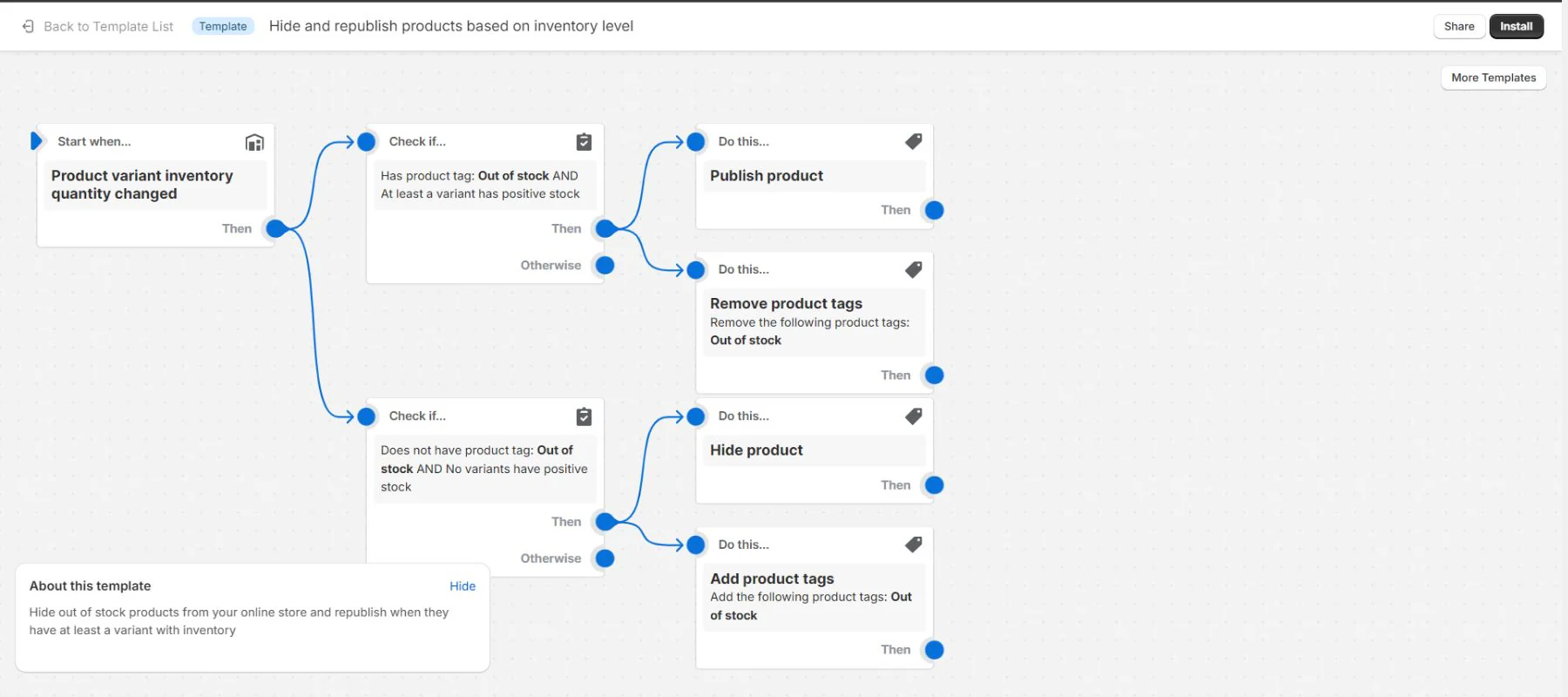Image resolution: width=1568 pixels, height=697 pixels.
Task: Click Then connector on Add product tags card
Action: (934, 650)
